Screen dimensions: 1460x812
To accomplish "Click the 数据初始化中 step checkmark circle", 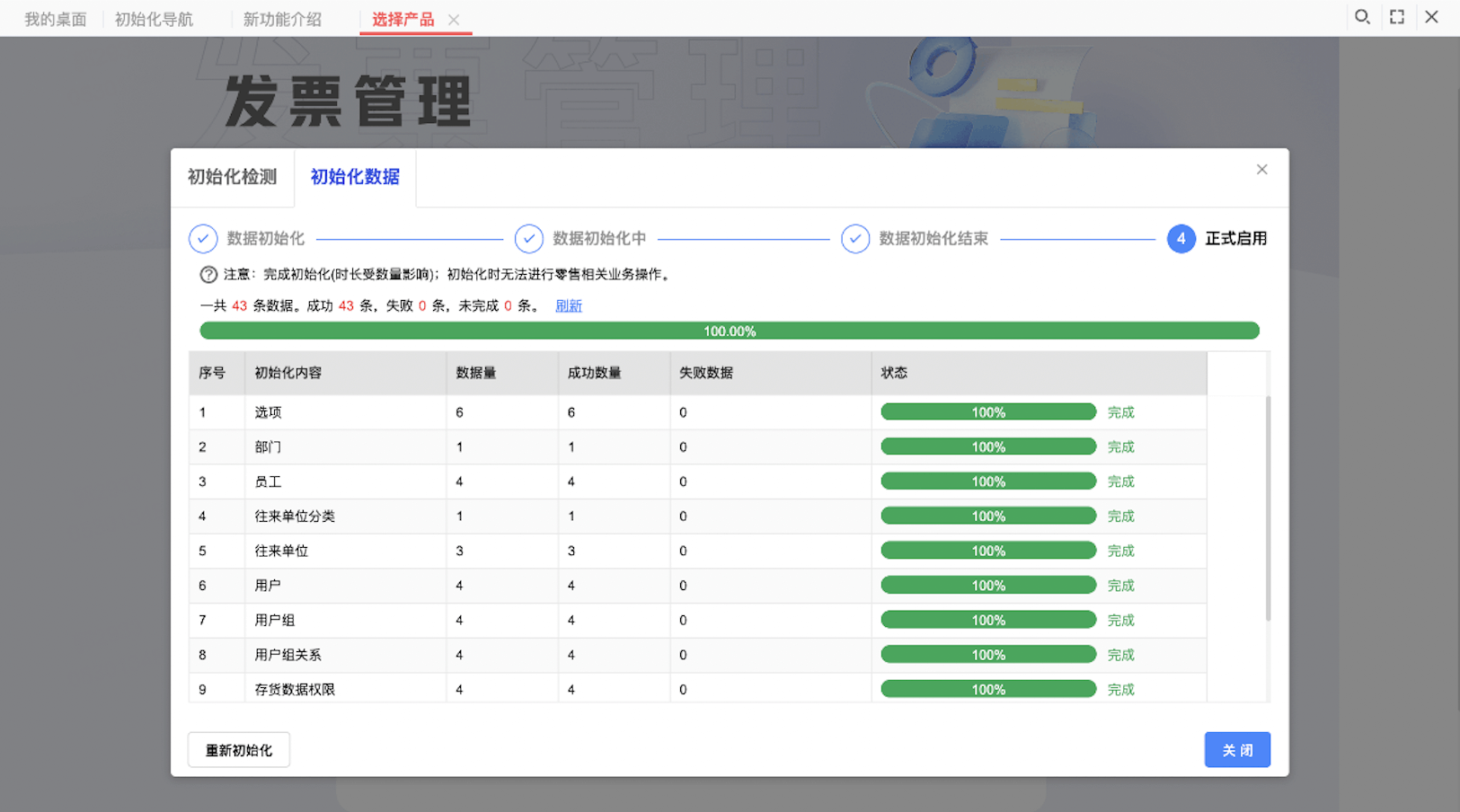I will [x=529, y=239].
